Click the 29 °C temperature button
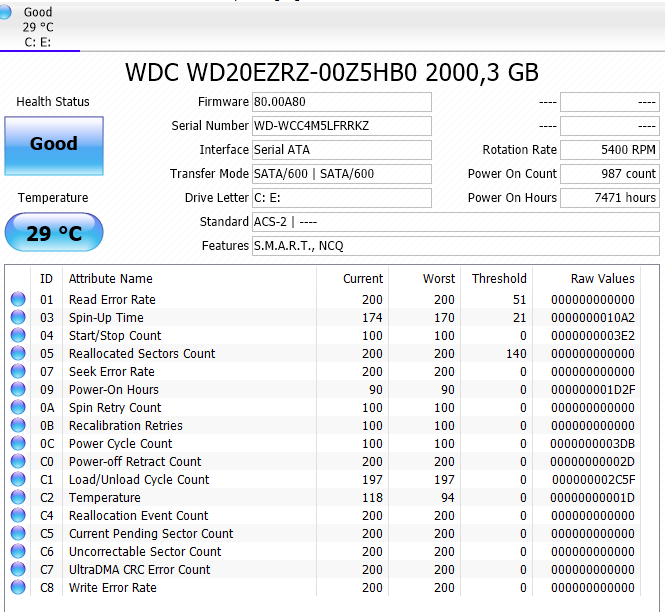665x612 pixels. coord(54,232)
